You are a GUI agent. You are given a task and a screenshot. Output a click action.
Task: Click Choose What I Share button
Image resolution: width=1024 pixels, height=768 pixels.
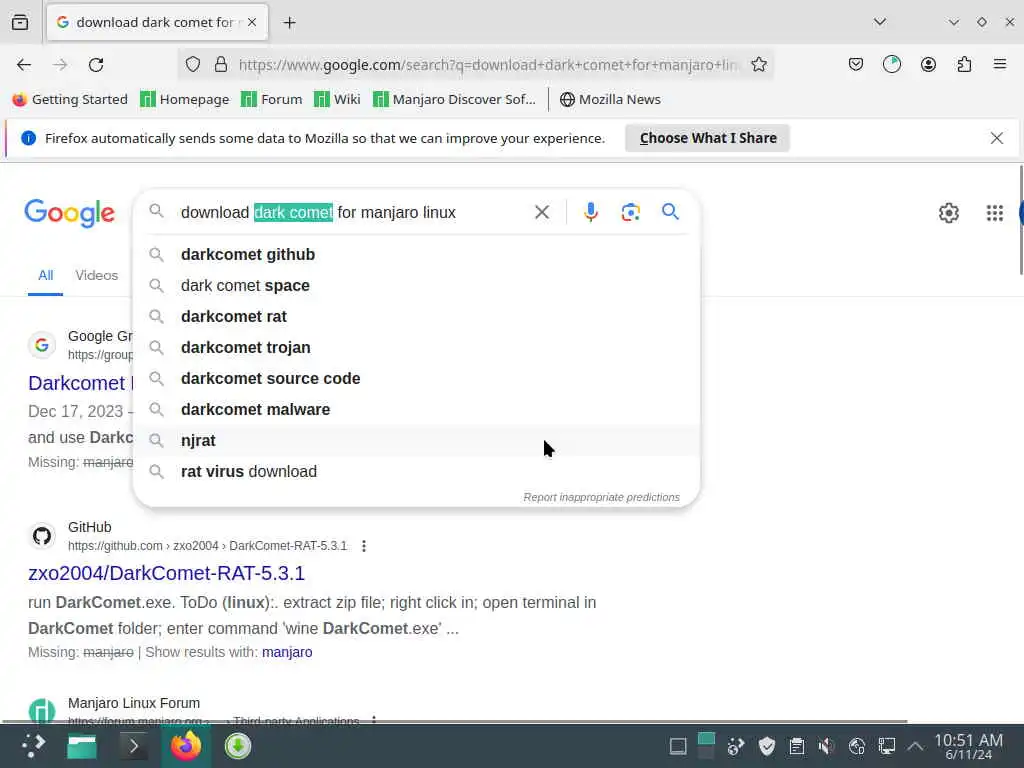tap(708, 138)
